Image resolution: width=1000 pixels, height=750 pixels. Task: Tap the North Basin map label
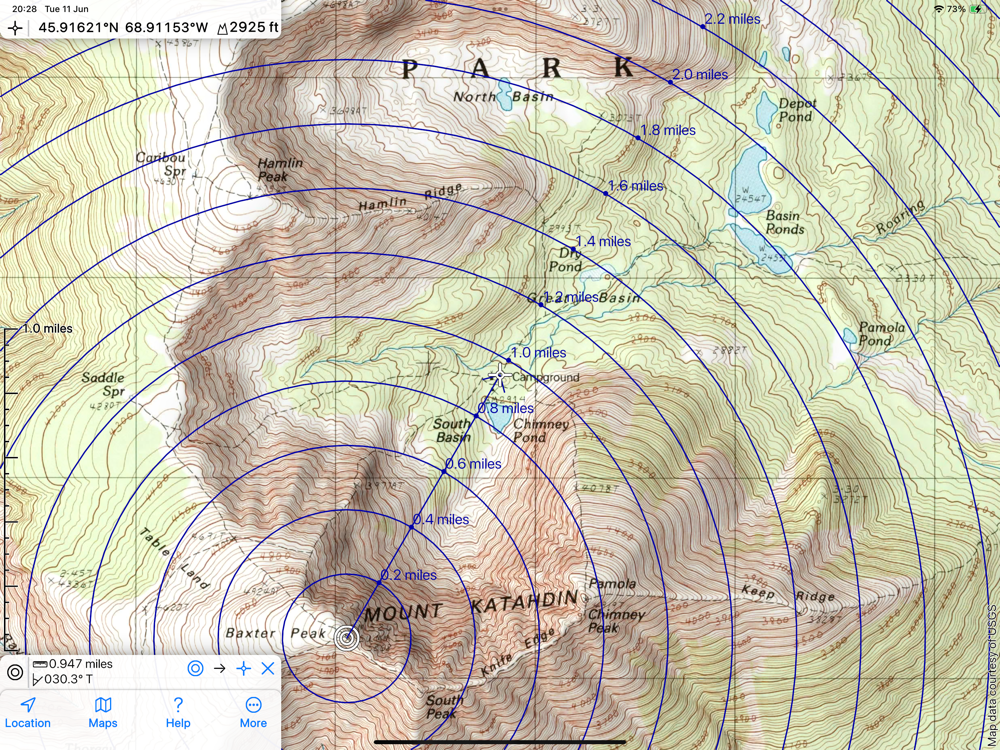(x=503, y=97)
